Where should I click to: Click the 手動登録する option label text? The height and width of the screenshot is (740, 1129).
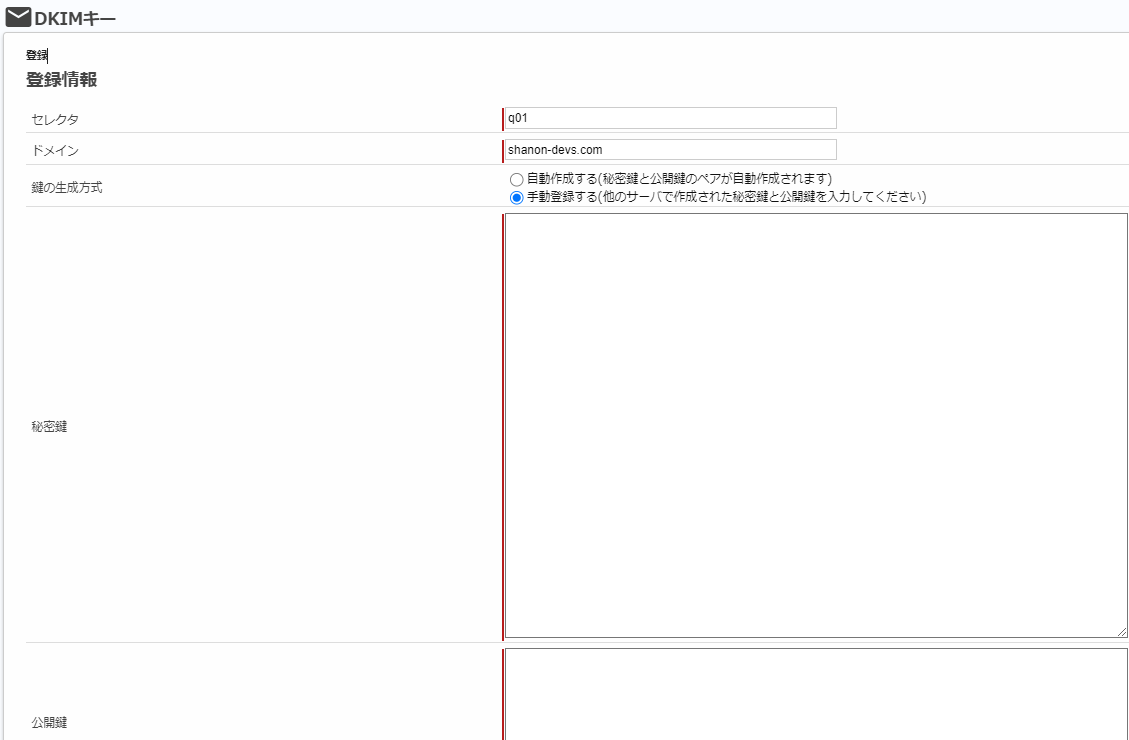point(727,197)
